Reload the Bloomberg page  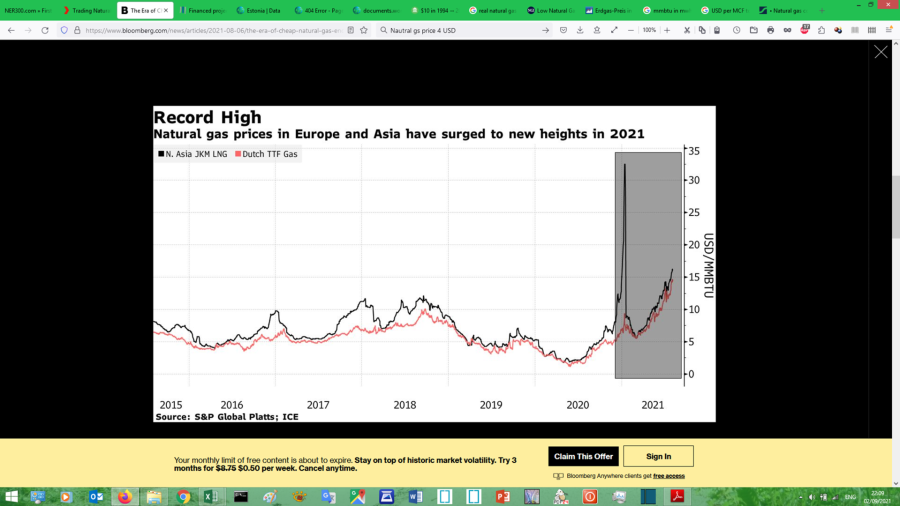tap(45, 30)
